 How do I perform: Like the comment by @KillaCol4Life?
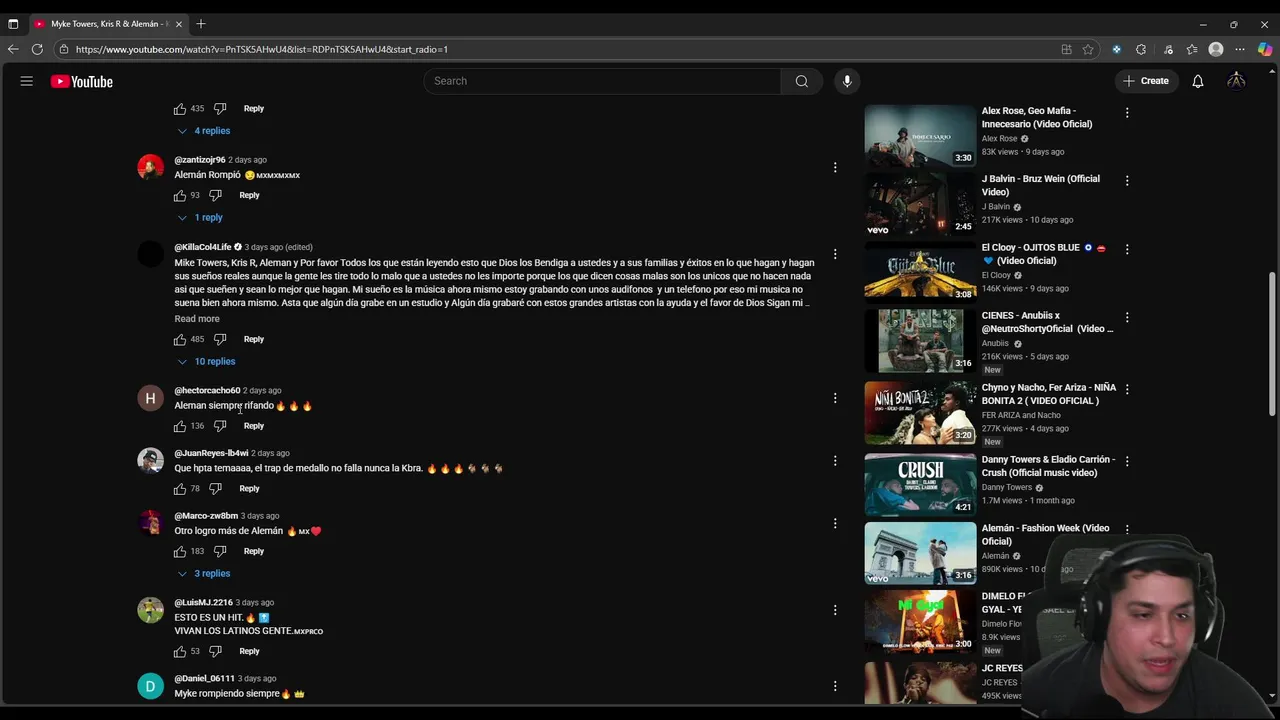point(180,339)
